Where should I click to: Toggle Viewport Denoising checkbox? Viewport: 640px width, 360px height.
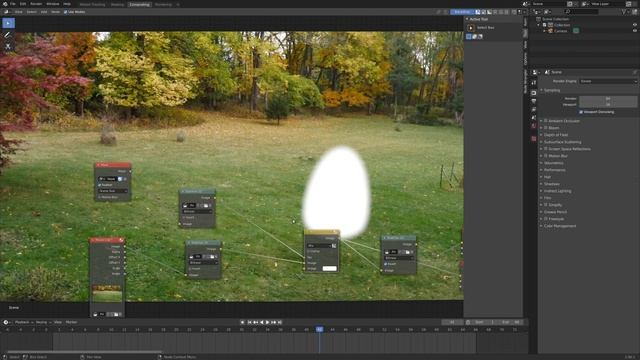point(581,112)
